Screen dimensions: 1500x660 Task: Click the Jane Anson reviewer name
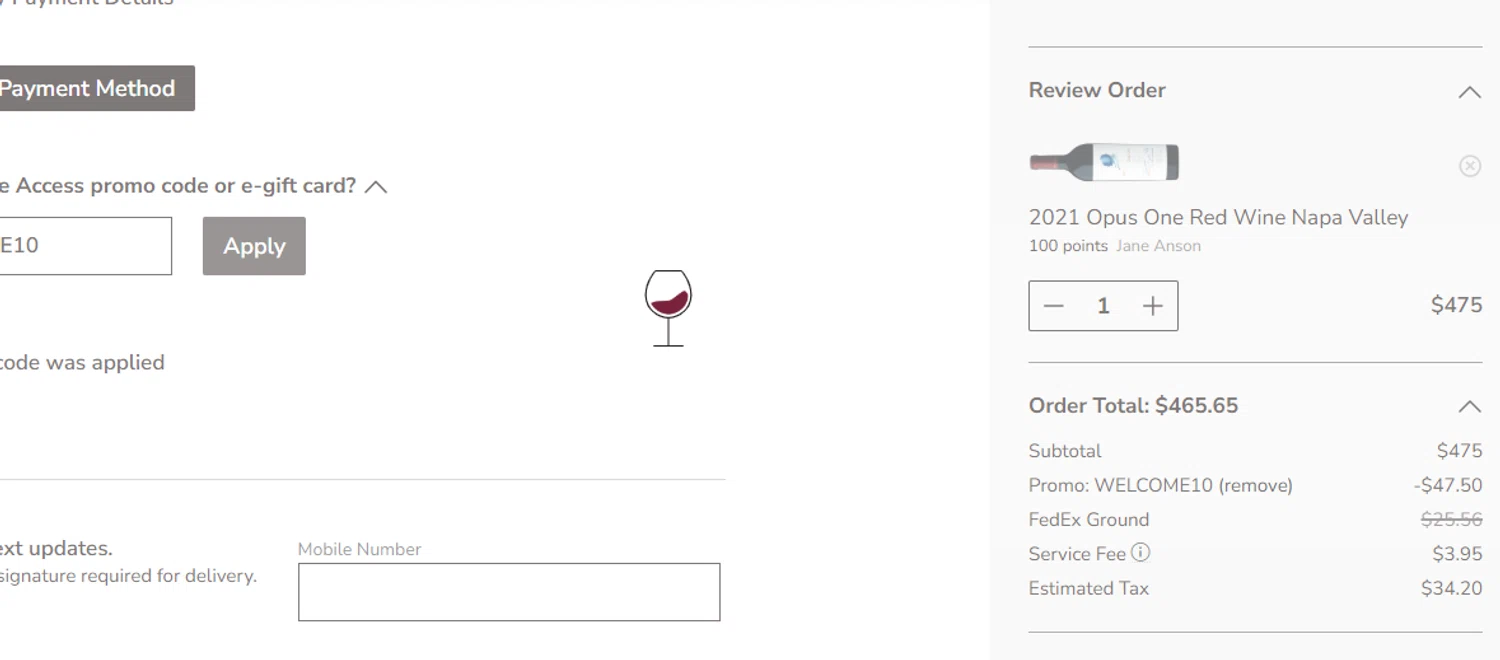tap(1158, 246)
